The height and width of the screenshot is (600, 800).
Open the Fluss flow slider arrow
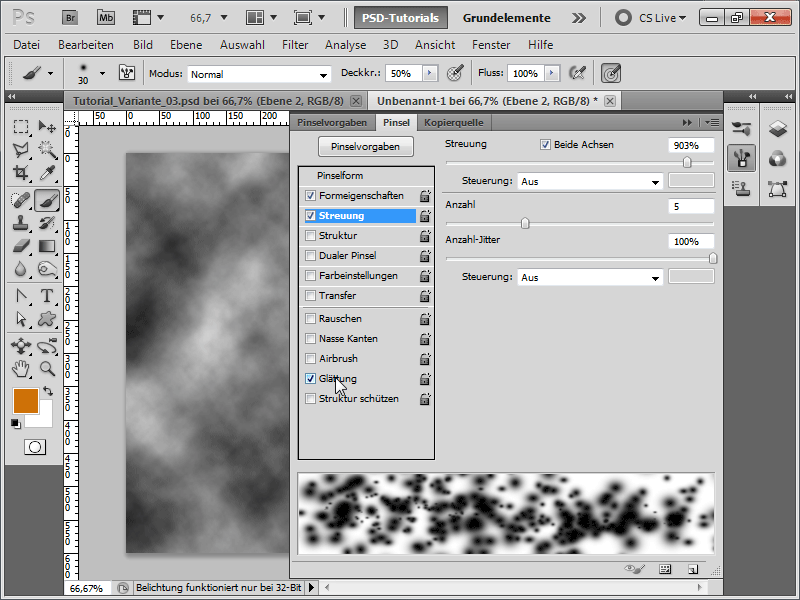[552, 73]
